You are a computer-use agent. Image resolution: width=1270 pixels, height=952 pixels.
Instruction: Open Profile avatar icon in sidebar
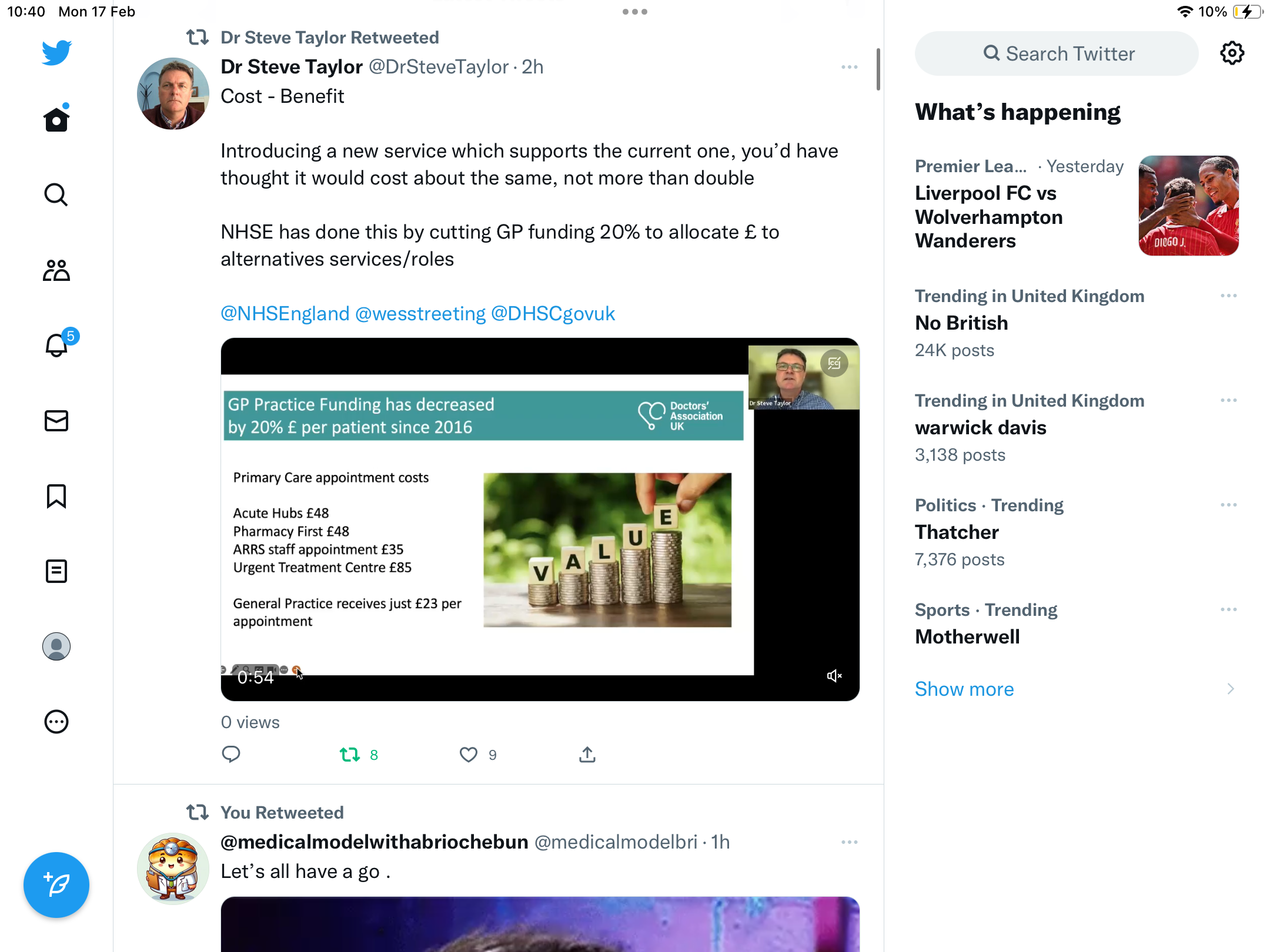tap(56, 646)
